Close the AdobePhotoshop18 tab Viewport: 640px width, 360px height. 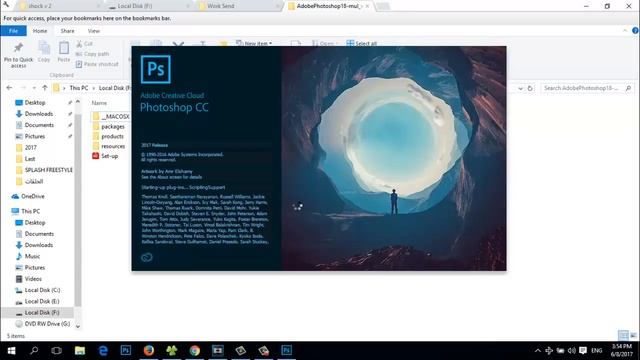(x=367, y=6)
